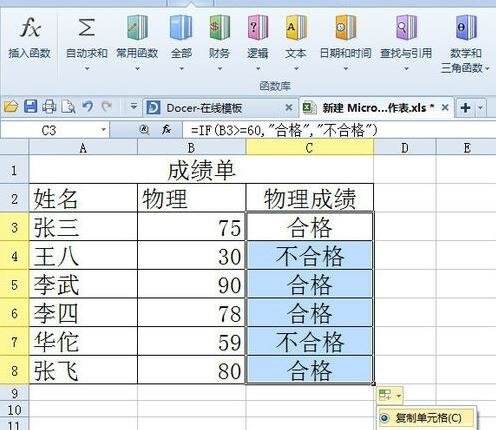
Task: Open the Logical (逻辑) functions icon
Action: 257,27
